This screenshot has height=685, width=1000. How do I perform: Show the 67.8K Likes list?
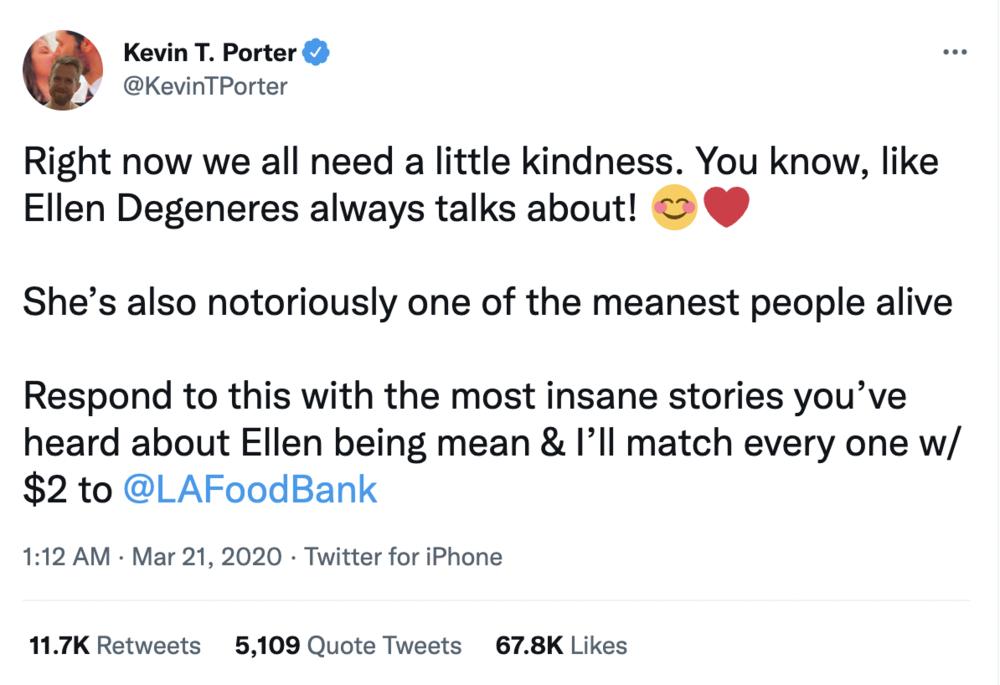(x=561, y=646)
